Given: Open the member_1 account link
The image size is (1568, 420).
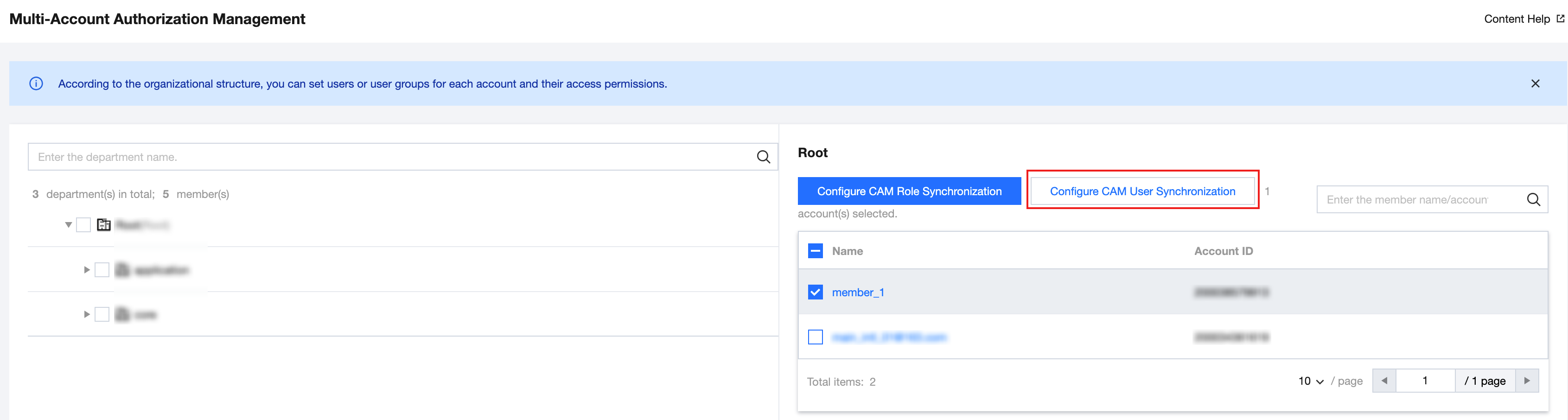Looking at the screenshot, I should coord(858,292).
